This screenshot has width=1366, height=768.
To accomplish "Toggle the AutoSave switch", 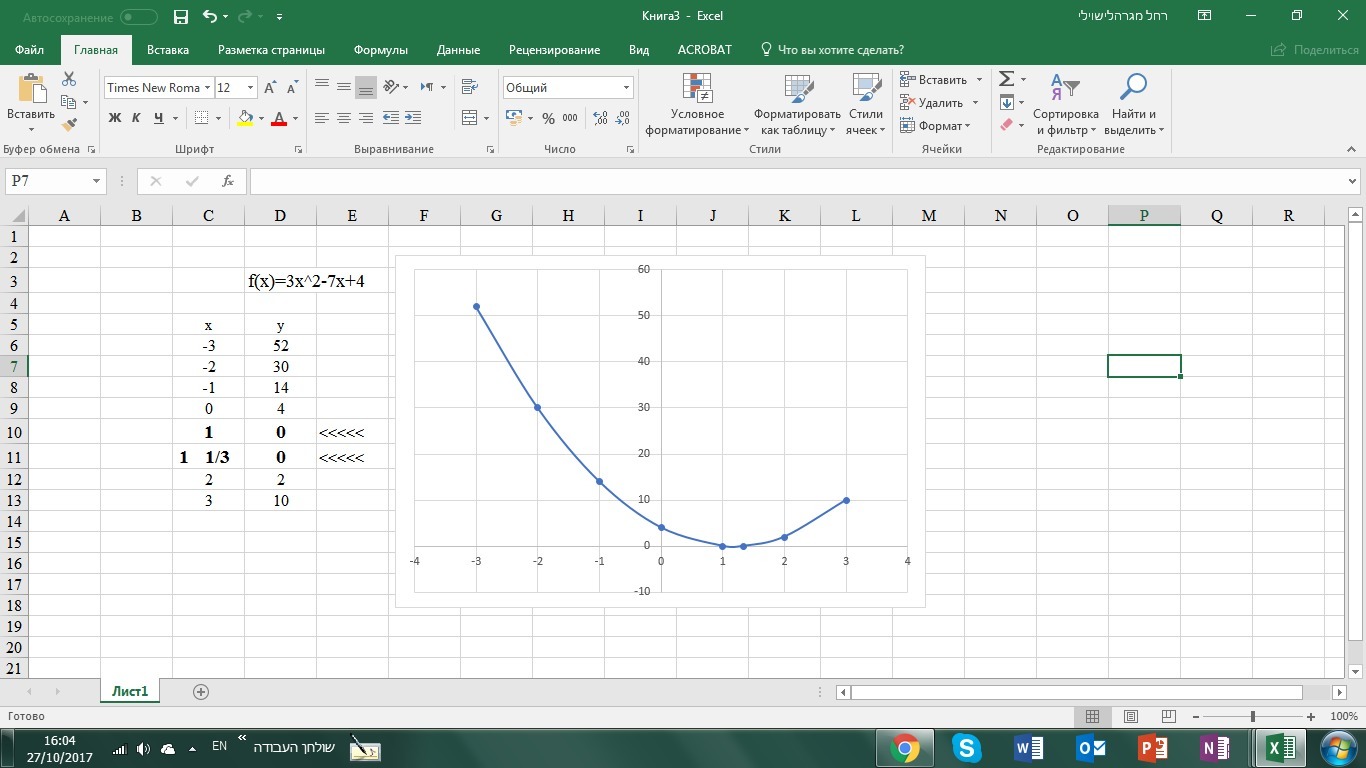I will coord(138,17).
